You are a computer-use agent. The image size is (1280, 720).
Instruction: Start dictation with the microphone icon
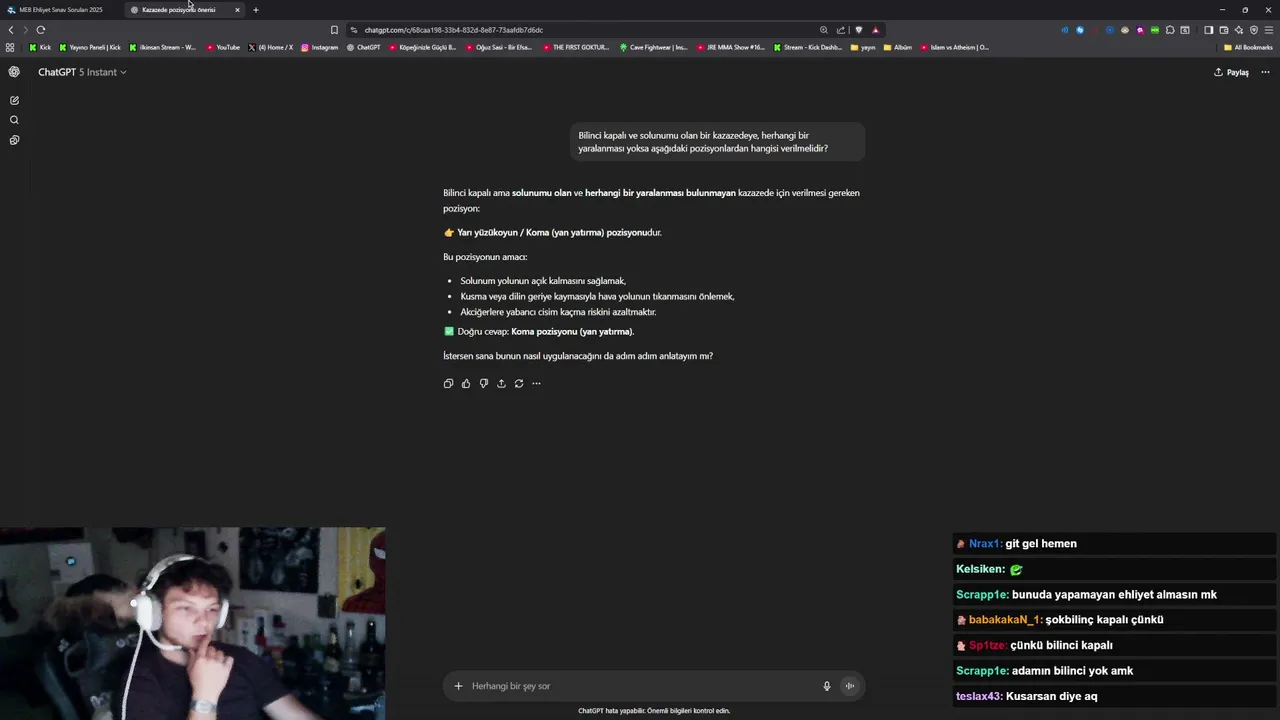827,686
